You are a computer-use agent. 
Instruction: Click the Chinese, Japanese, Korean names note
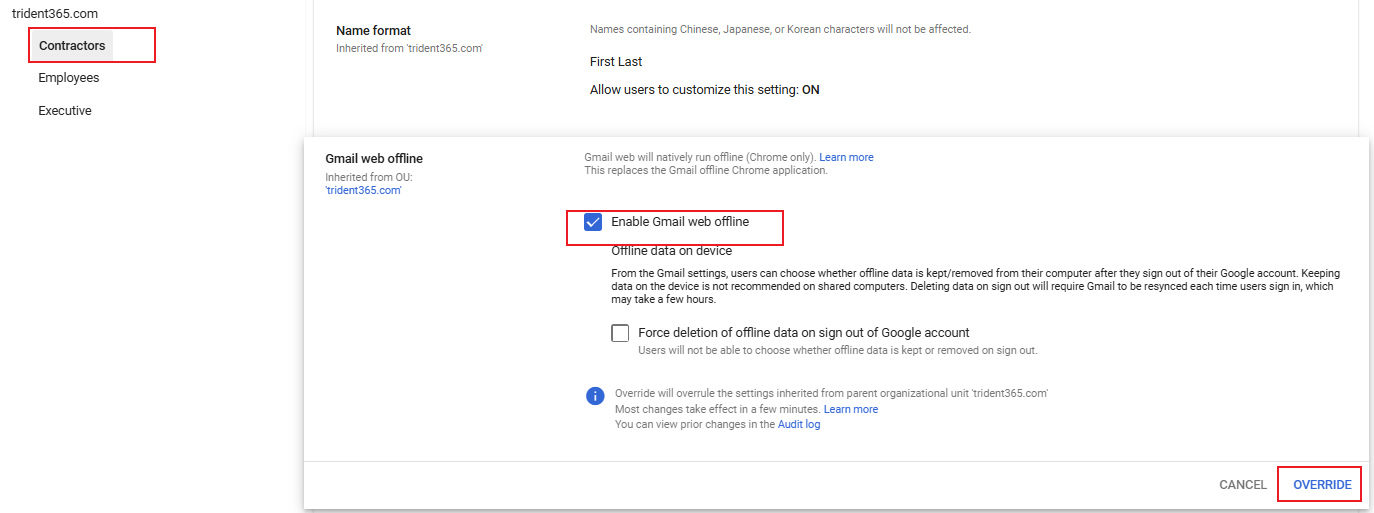point(780,29)
